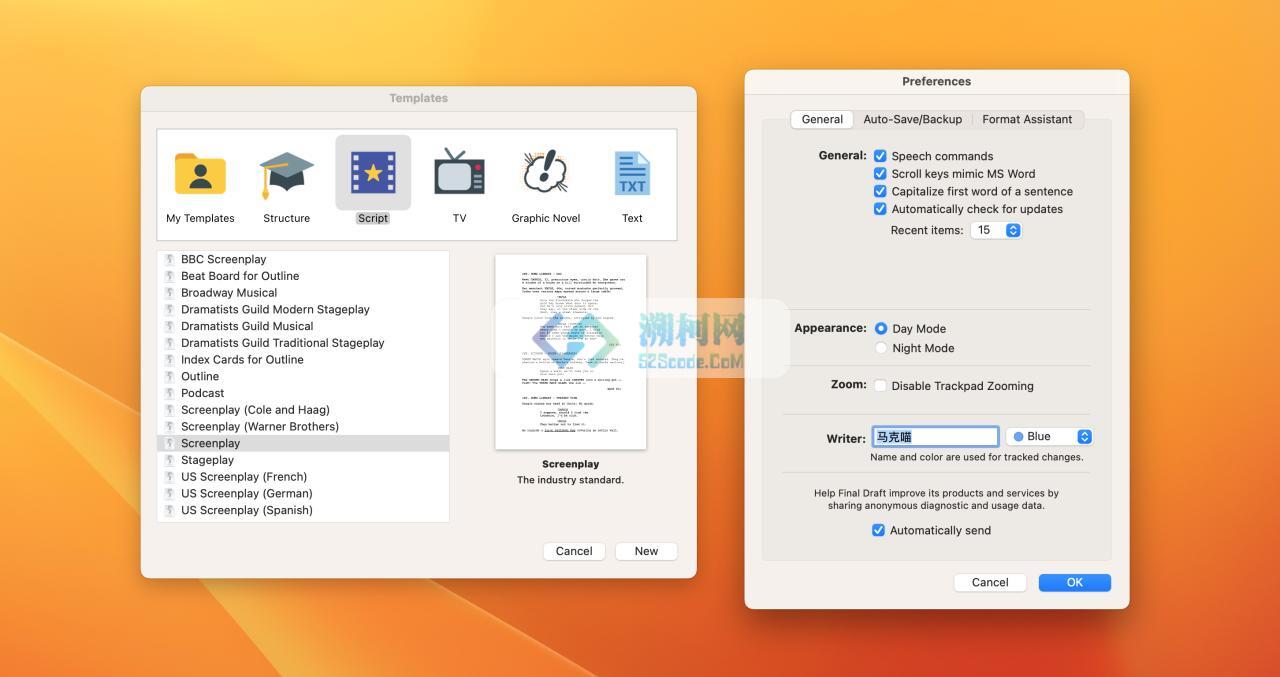Viewport: 1280px width, 677px height.
Task: Select Night Mode appearance
Action: coord(881,348)
